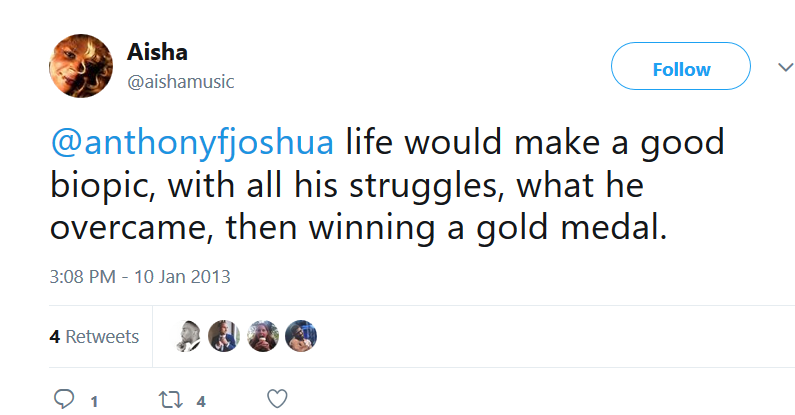The width and height of the screenshot is (795, 415).
Task: Open the second retweeter's avatar in blue suit
Action: coord(226,336)
